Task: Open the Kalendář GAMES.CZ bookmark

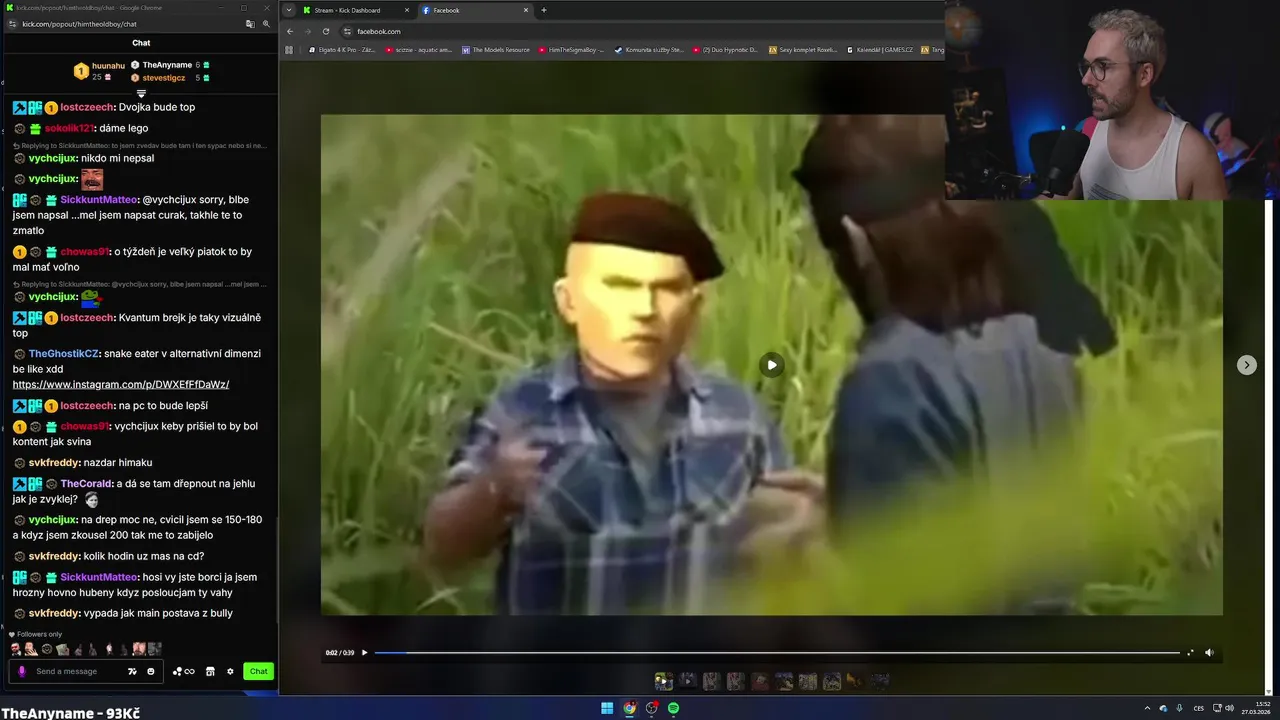Action: (x=880, y=49)
